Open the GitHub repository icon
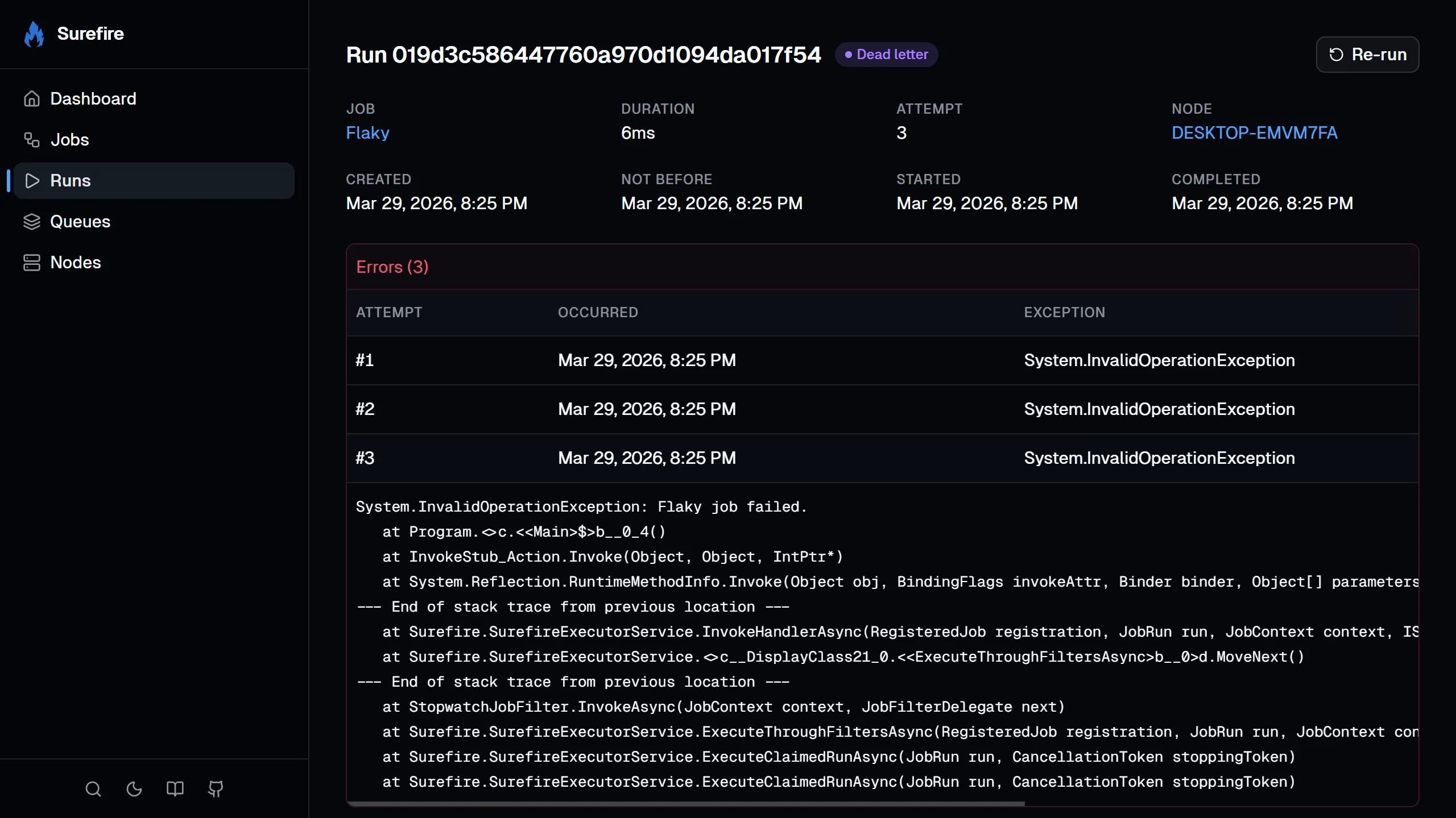 (216, 789)
